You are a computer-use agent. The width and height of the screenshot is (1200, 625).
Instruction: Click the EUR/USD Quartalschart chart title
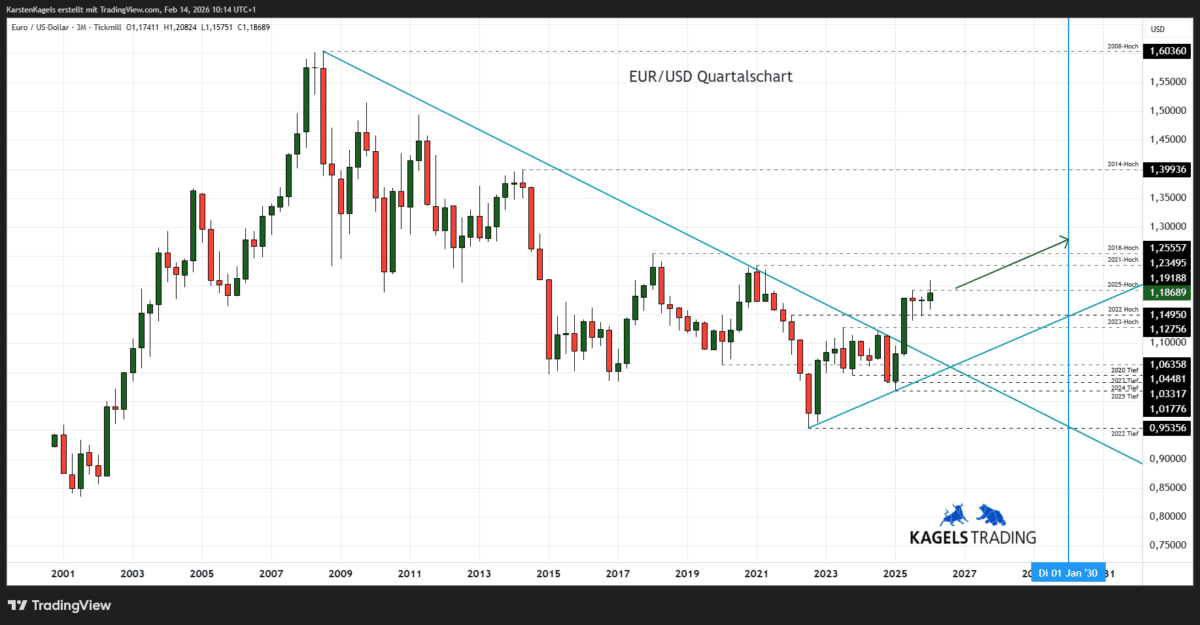click(710, 76)
